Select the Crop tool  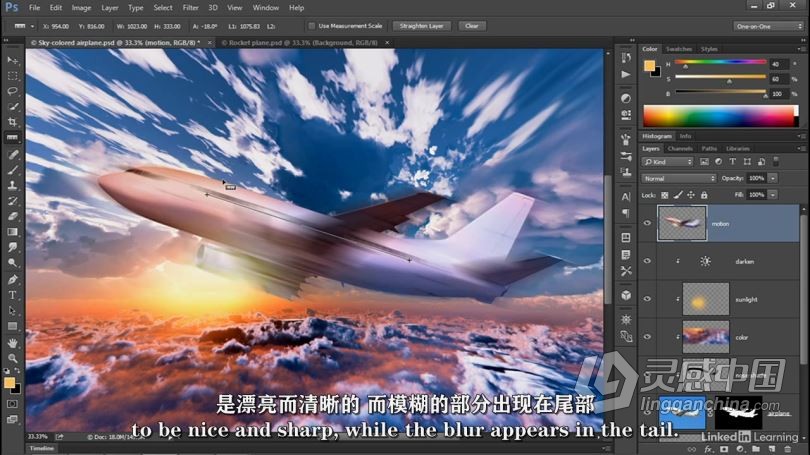pyautogui.click(x=12, y=122)
